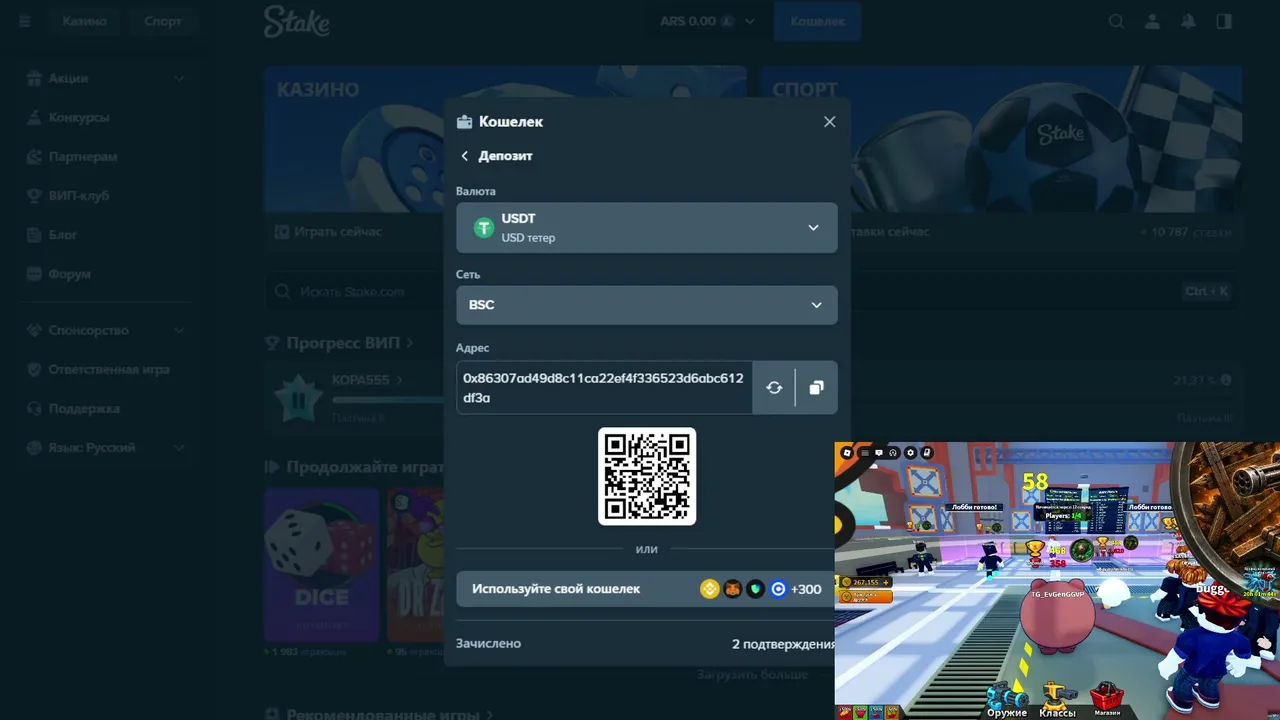This screenshot has height=720, width=1280.
Task: Click the phone icon in Roblox top bar
Action: click(927, 453)
